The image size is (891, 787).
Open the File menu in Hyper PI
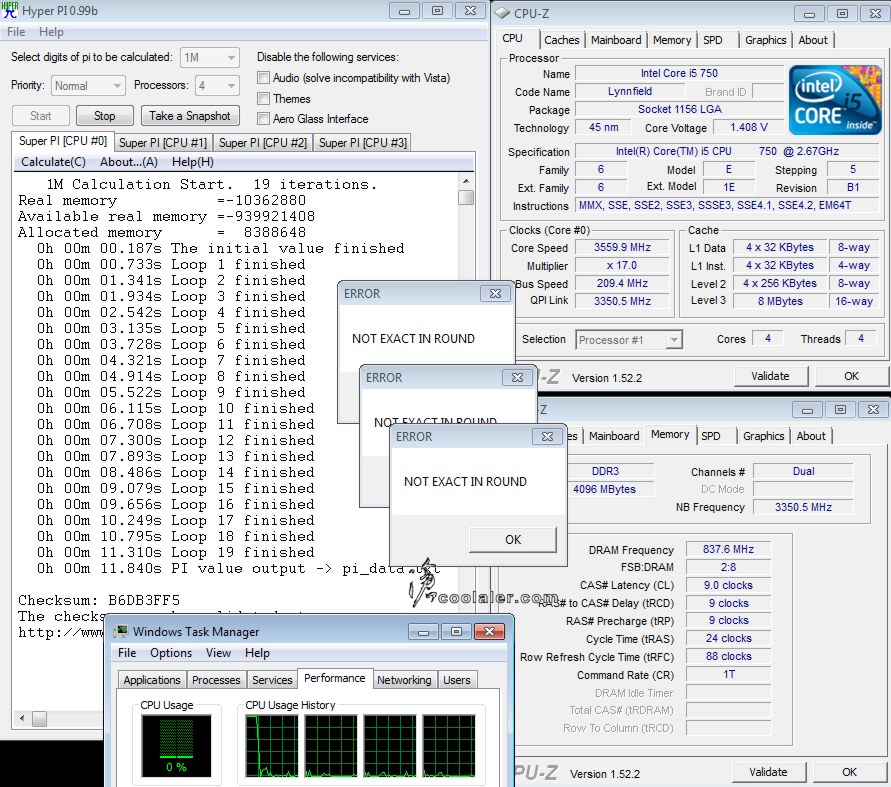(16, 32)
